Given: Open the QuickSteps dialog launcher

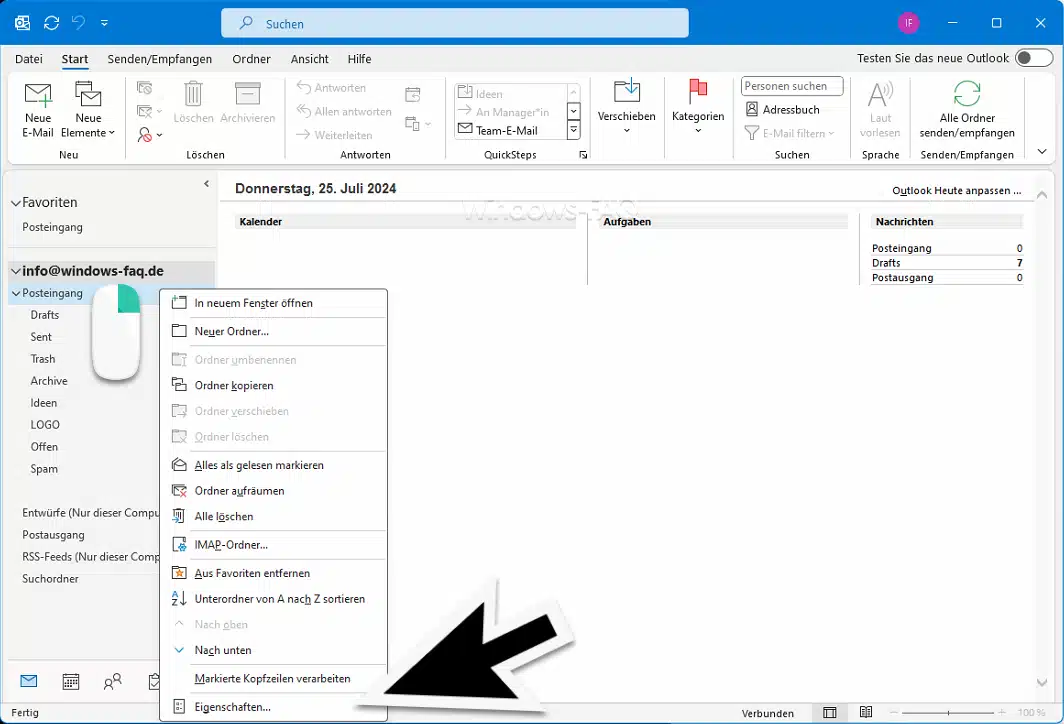Looking at the screenshot, I should (x=583, y=155).
